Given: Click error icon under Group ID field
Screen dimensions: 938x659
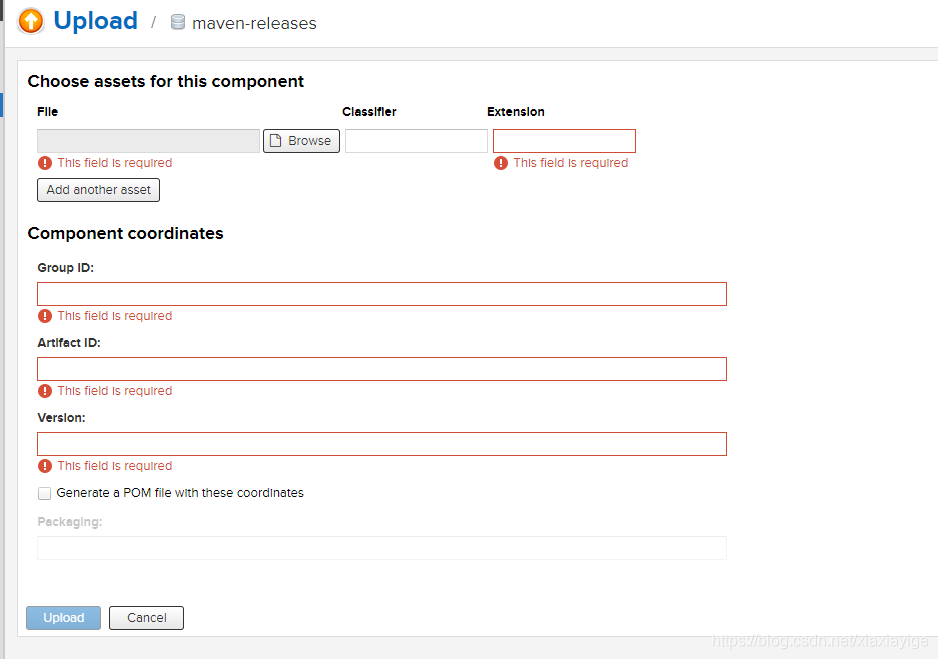Looking at the screenshot, I should coord(45,316).
